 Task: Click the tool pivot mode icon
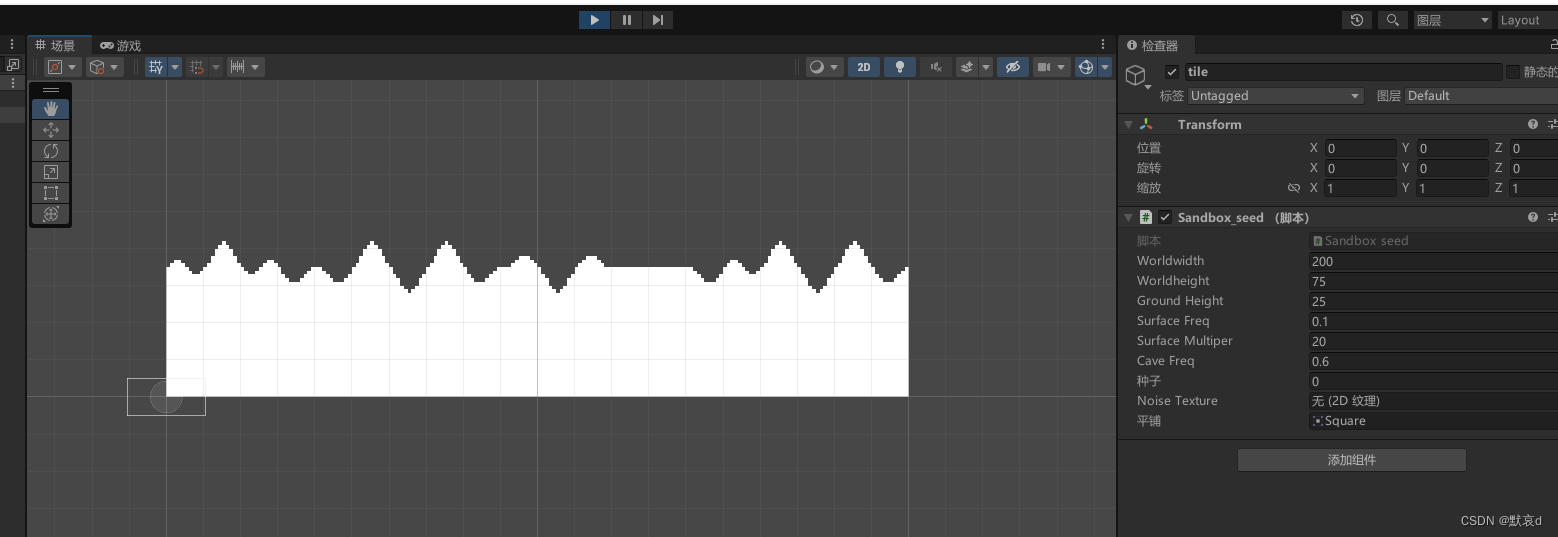coord(55,67)
